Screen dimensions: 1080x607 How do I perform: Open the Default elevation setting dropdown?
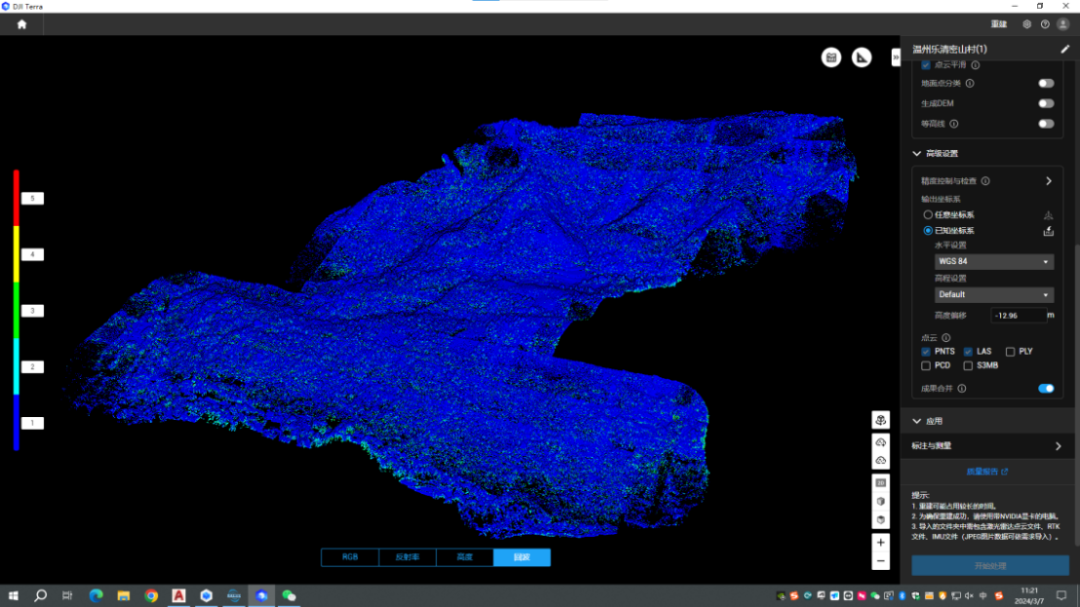click(994, 295)
